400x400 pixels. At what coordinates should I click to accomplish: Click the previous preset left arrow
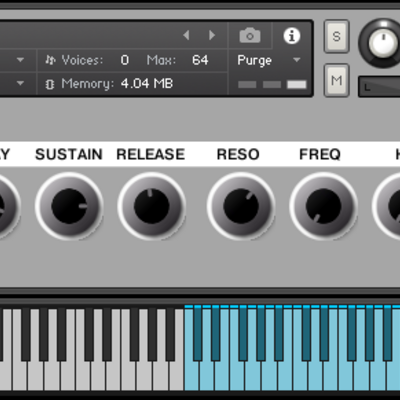pyautogui.click(x=187, y=35)
